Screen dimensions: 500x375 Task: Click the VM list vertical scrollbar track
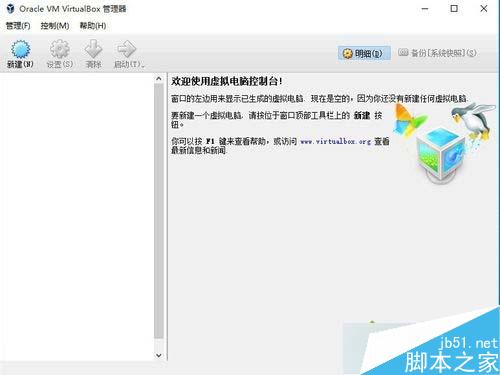pyautogui.click(x=159, y=211)
